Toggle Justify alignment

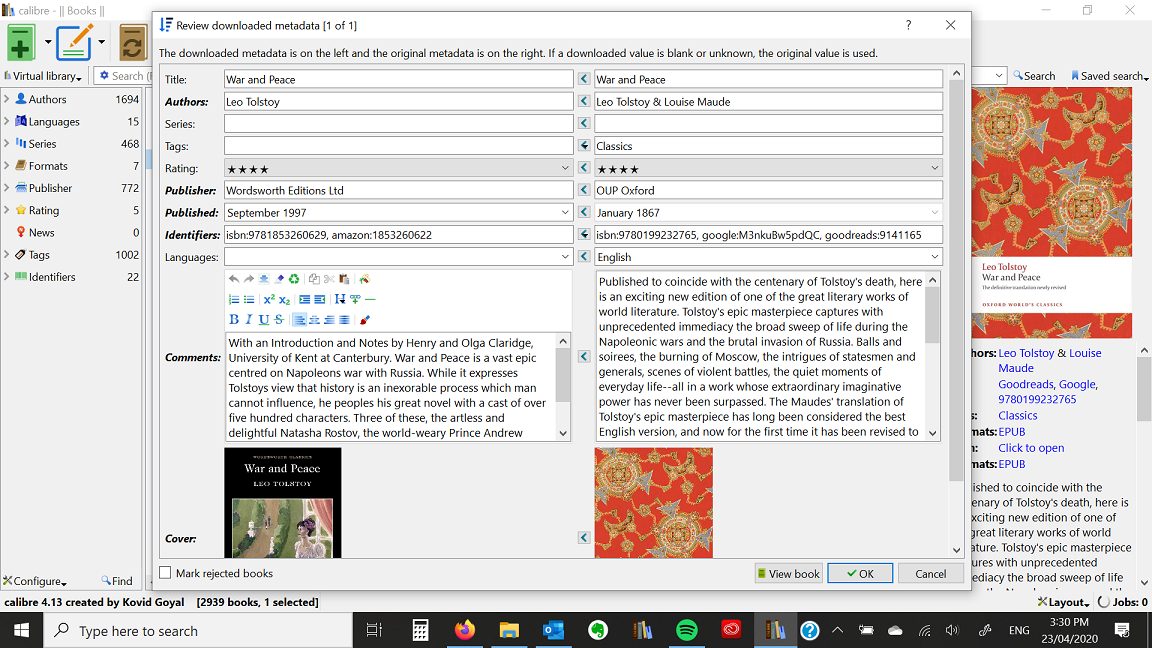tap(344, 320)
